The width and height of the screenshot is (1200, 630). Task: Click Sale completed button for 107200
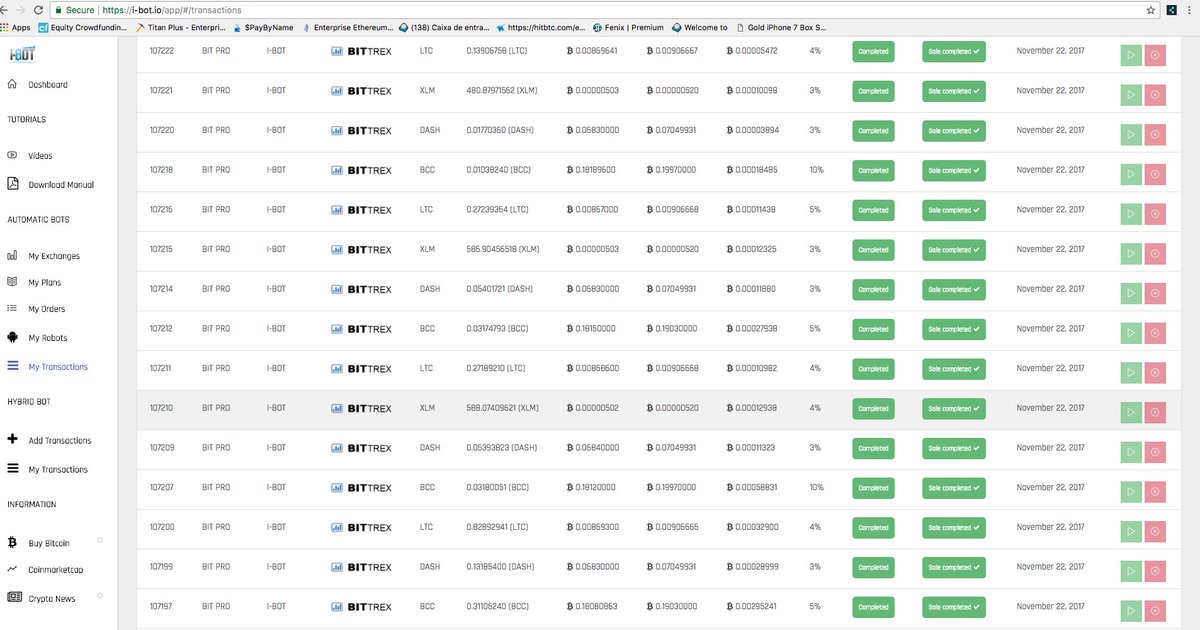click(x=953, y=527)
